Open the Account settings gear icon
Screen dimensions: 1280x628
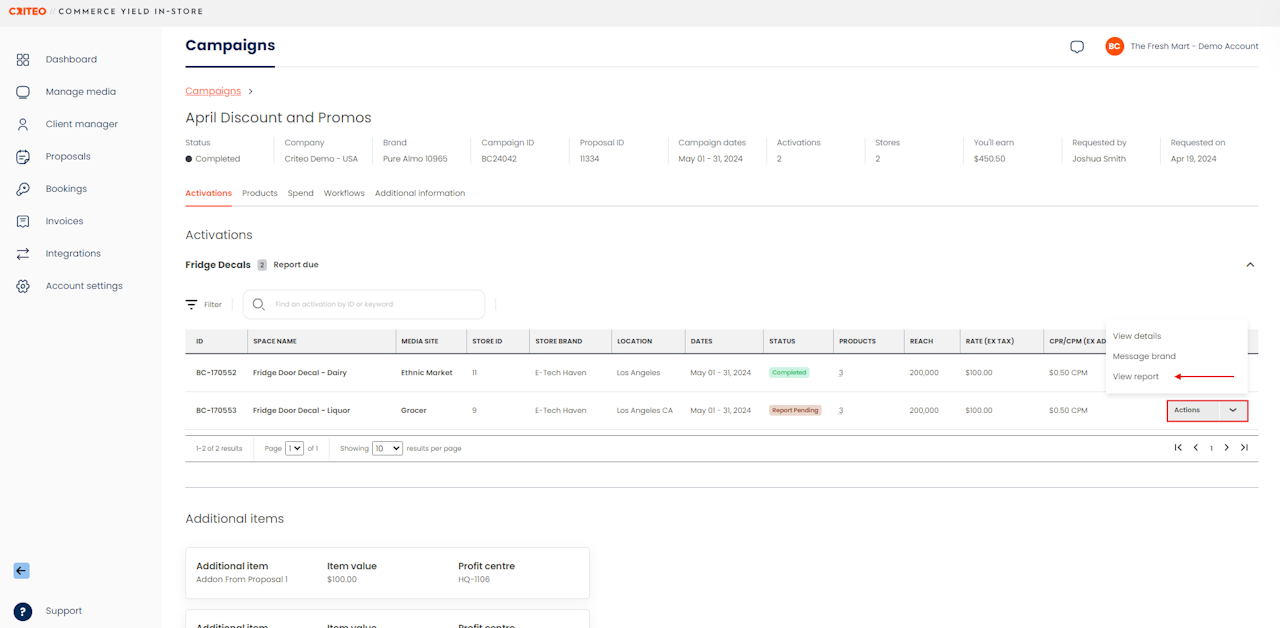click(23, 286)
